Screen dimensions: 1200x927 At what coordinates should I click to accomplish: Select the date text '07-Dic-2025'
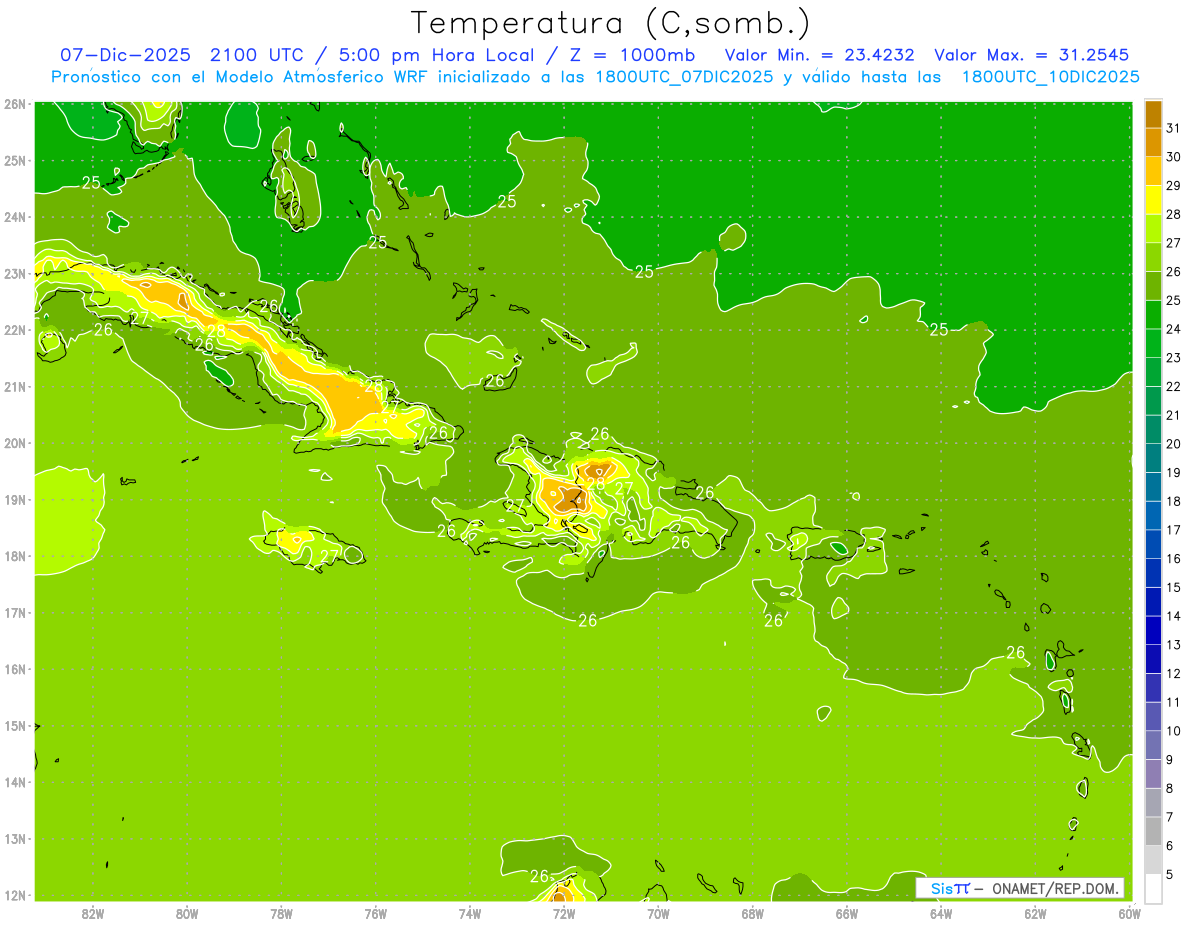pyautogui.click(x=127, y=55)
